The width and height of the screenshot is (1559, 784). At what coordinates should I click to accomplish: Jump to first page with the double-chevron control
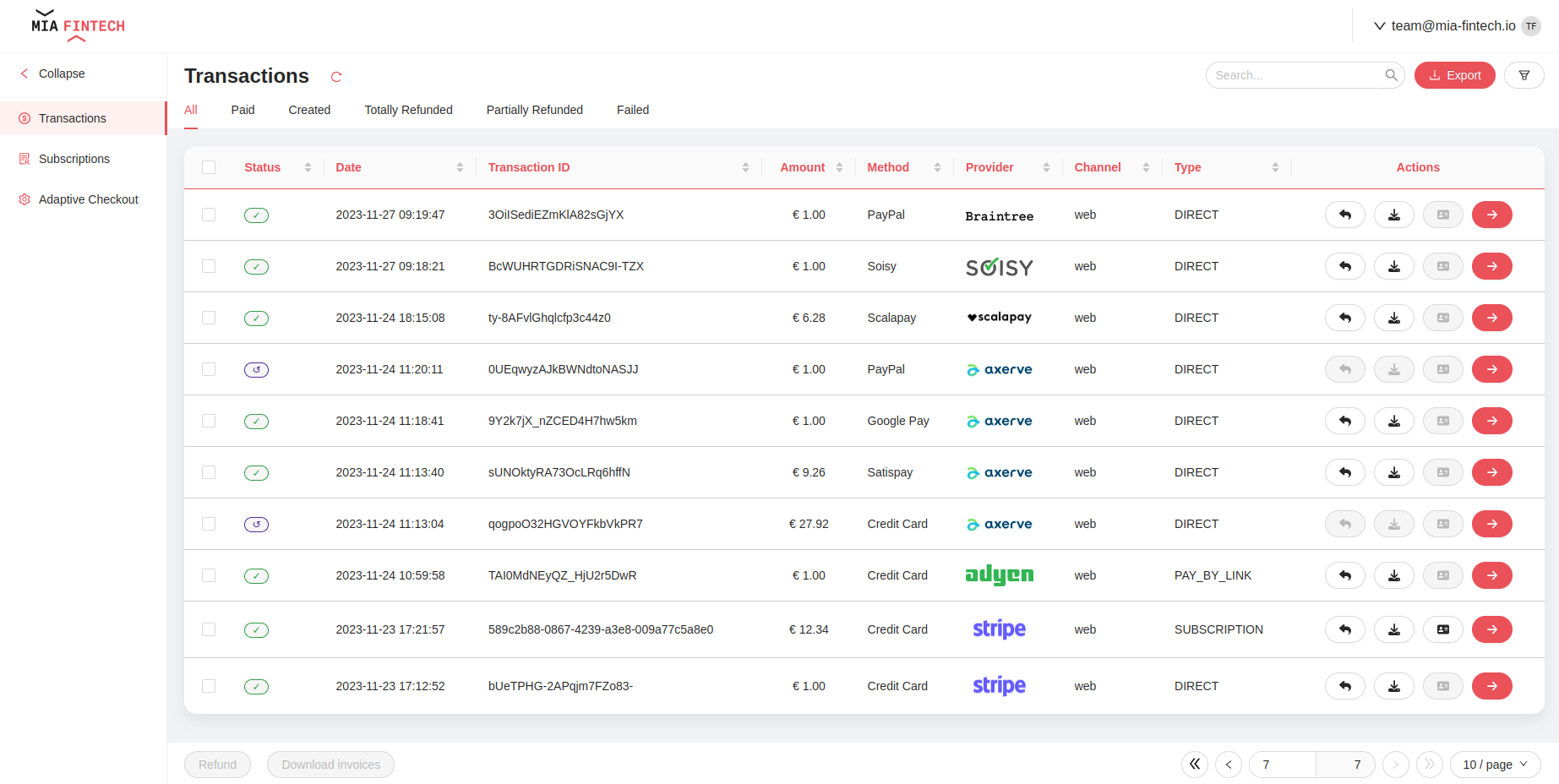(1194, 765)
